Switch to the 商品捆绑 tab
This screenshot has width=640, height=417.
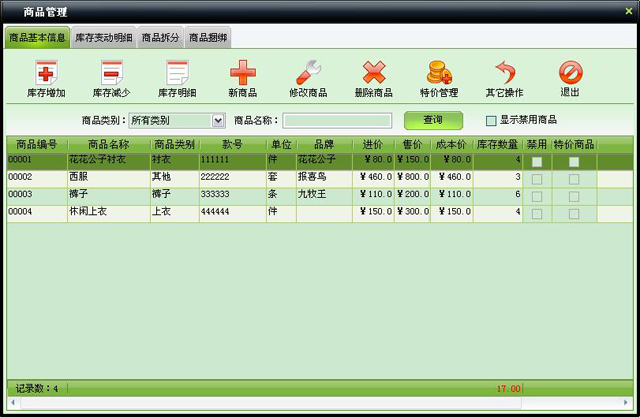208,38
